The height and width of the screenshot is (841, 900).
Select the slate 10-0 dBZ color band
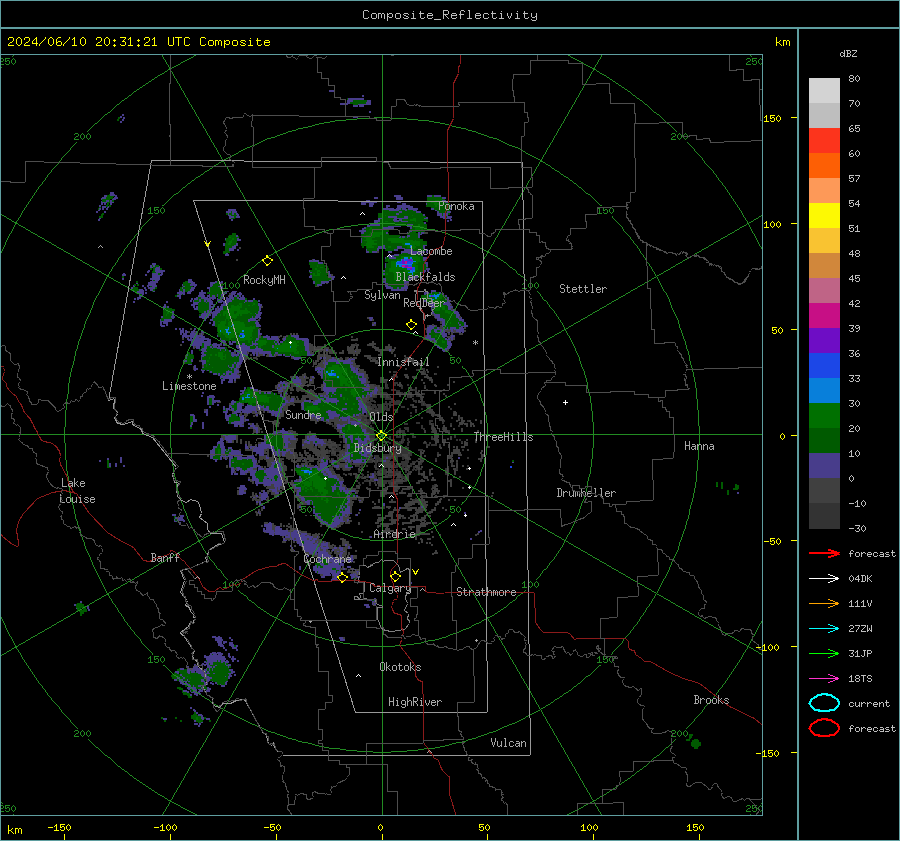point(824,466)
